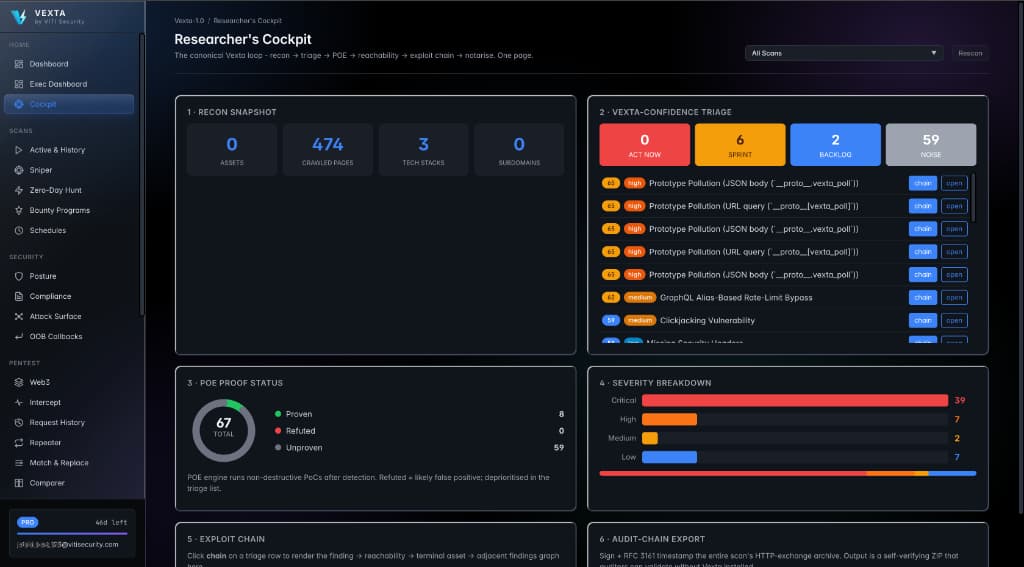Viewport: 1024px width, 567px height.
Task: Open Sniper via its crosshair icon
Action: 18,170
